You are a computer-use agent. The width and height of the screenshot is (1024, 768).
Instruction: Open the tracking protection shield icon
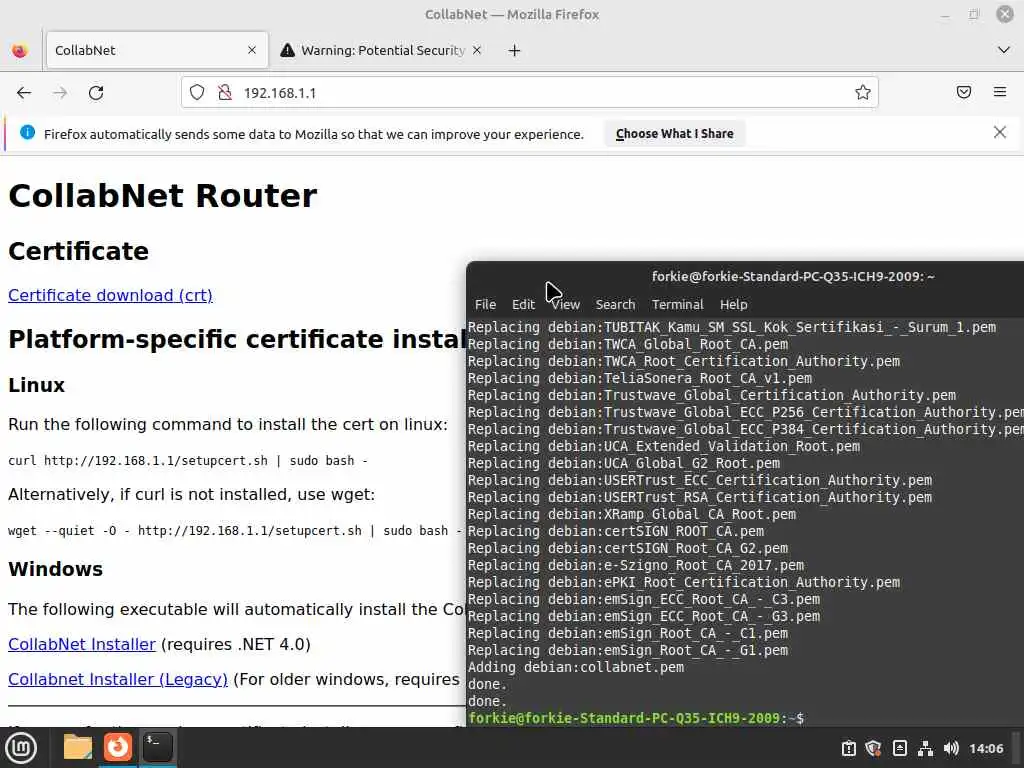tap(197, 93)
